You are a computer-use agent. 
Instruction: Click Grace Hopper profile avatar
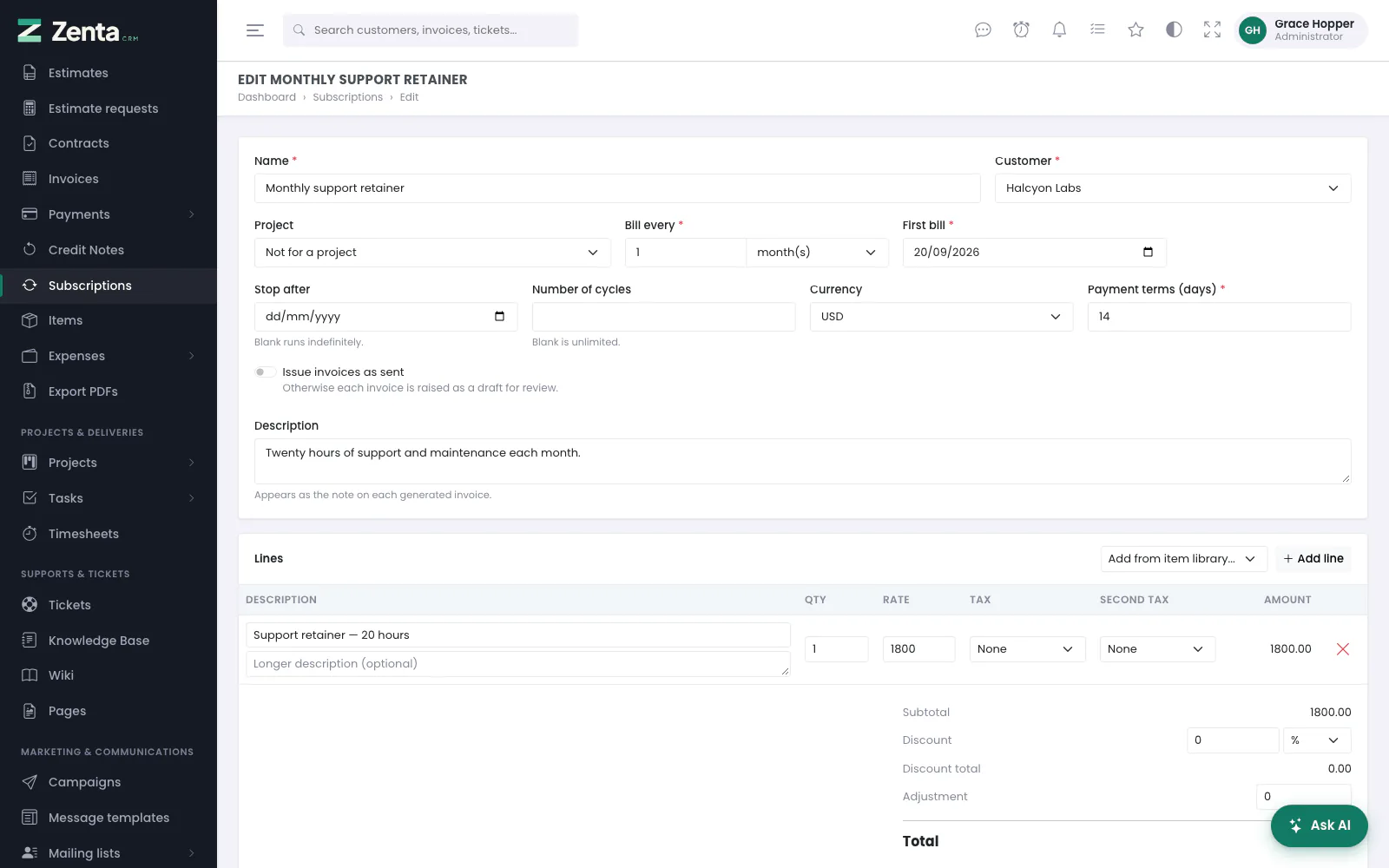1252,30
